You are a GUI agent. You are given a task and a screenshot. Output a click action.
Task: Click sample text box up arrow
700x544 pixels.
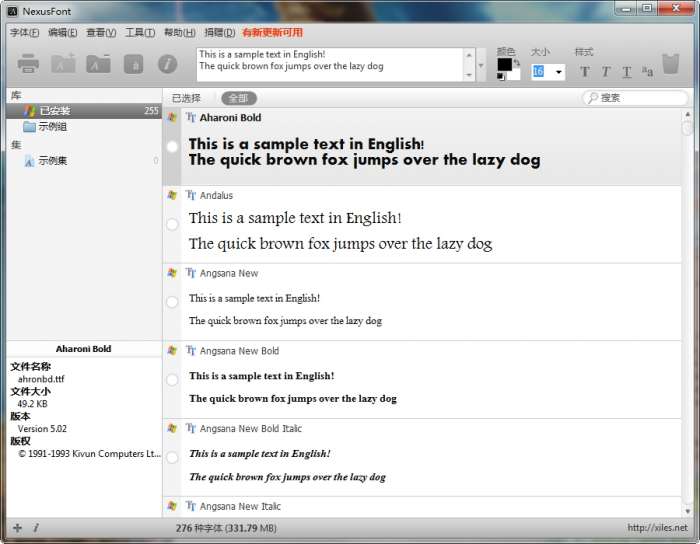[x=469, y=55]
